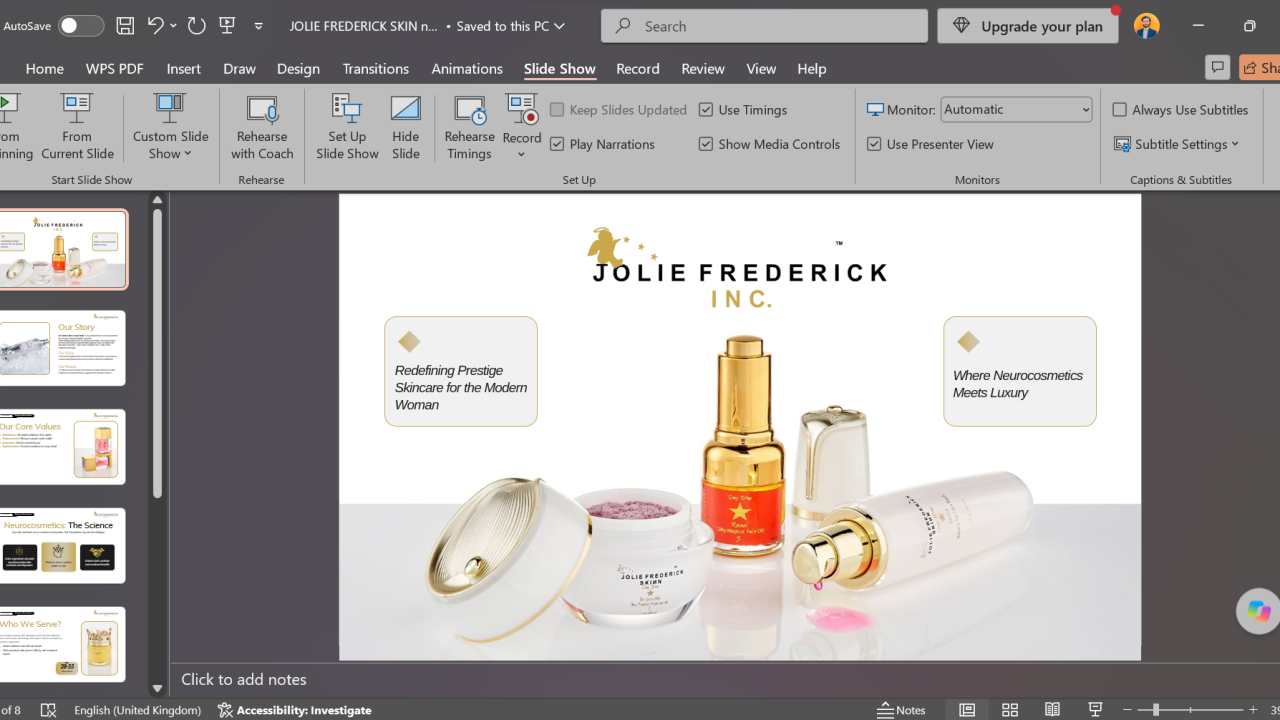Uncheck Play Narrations checkbox
This screenshot has height=720, width=1280.
pos(557,144)
